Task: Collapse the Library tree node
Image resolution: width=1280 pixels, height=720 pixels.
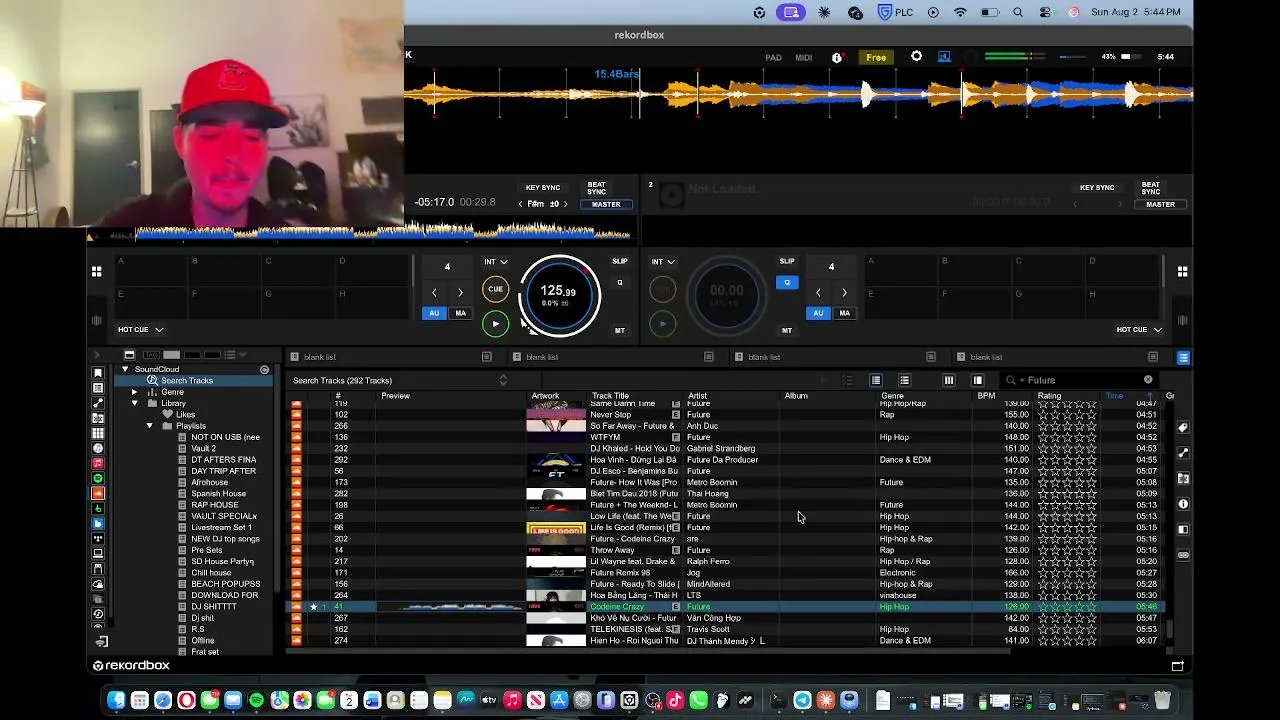Action: click(135, 403)
